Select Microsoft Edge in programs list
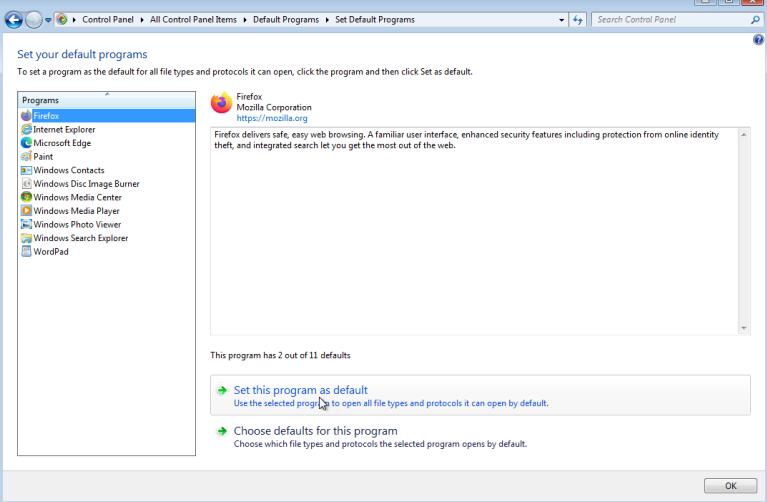This screenshot has height=502, width=767. [x=62, y=143]
